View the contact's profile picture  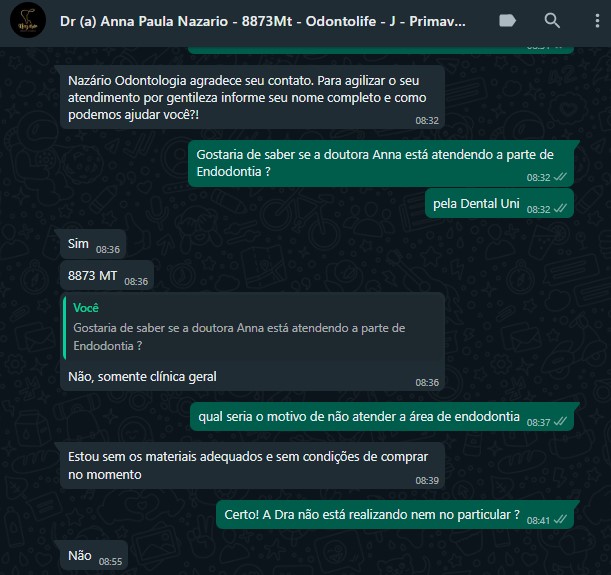coord(28,20)
